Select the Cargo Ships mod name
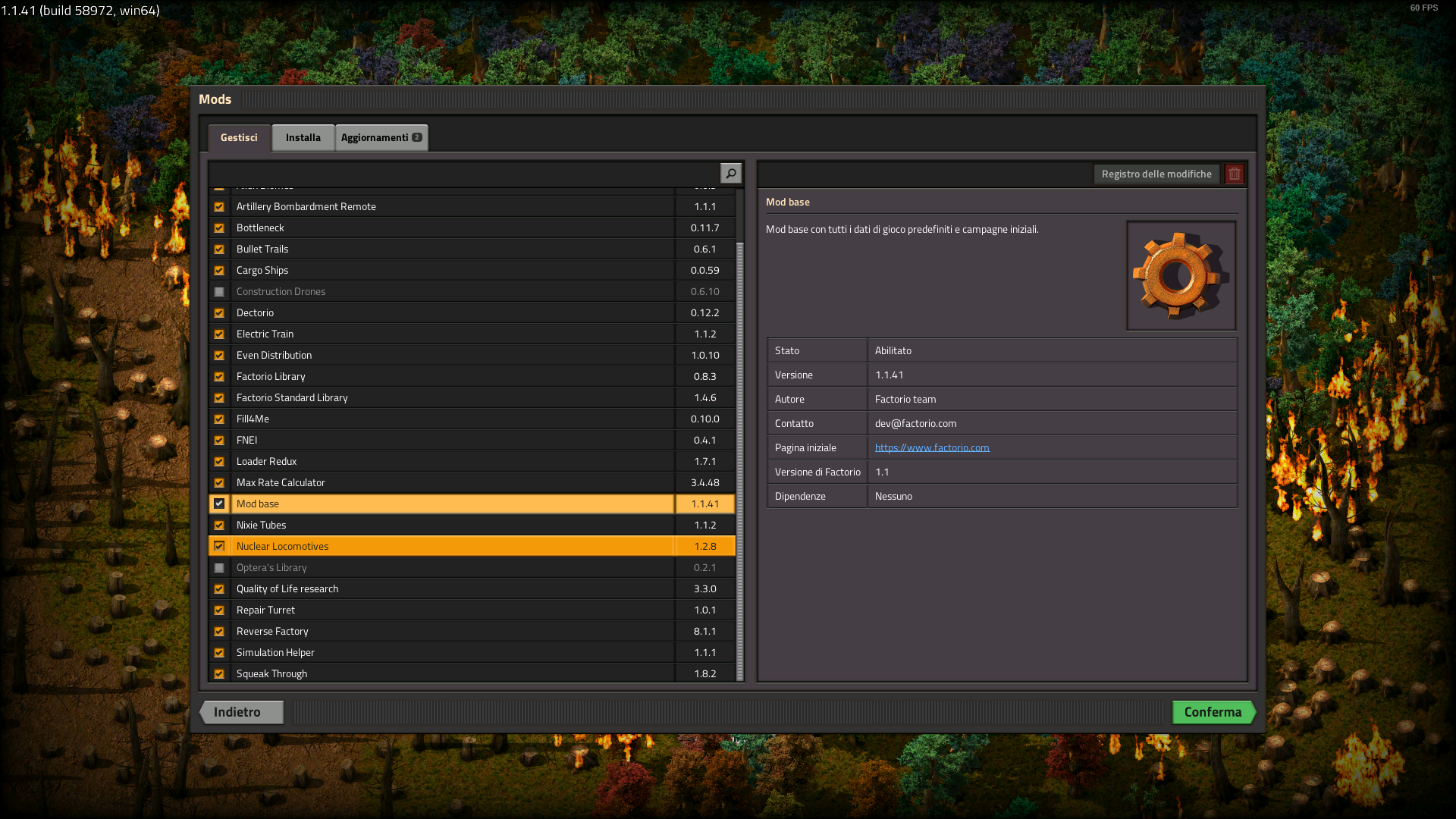Viewport: 1456px width, 819px height. 262,270
